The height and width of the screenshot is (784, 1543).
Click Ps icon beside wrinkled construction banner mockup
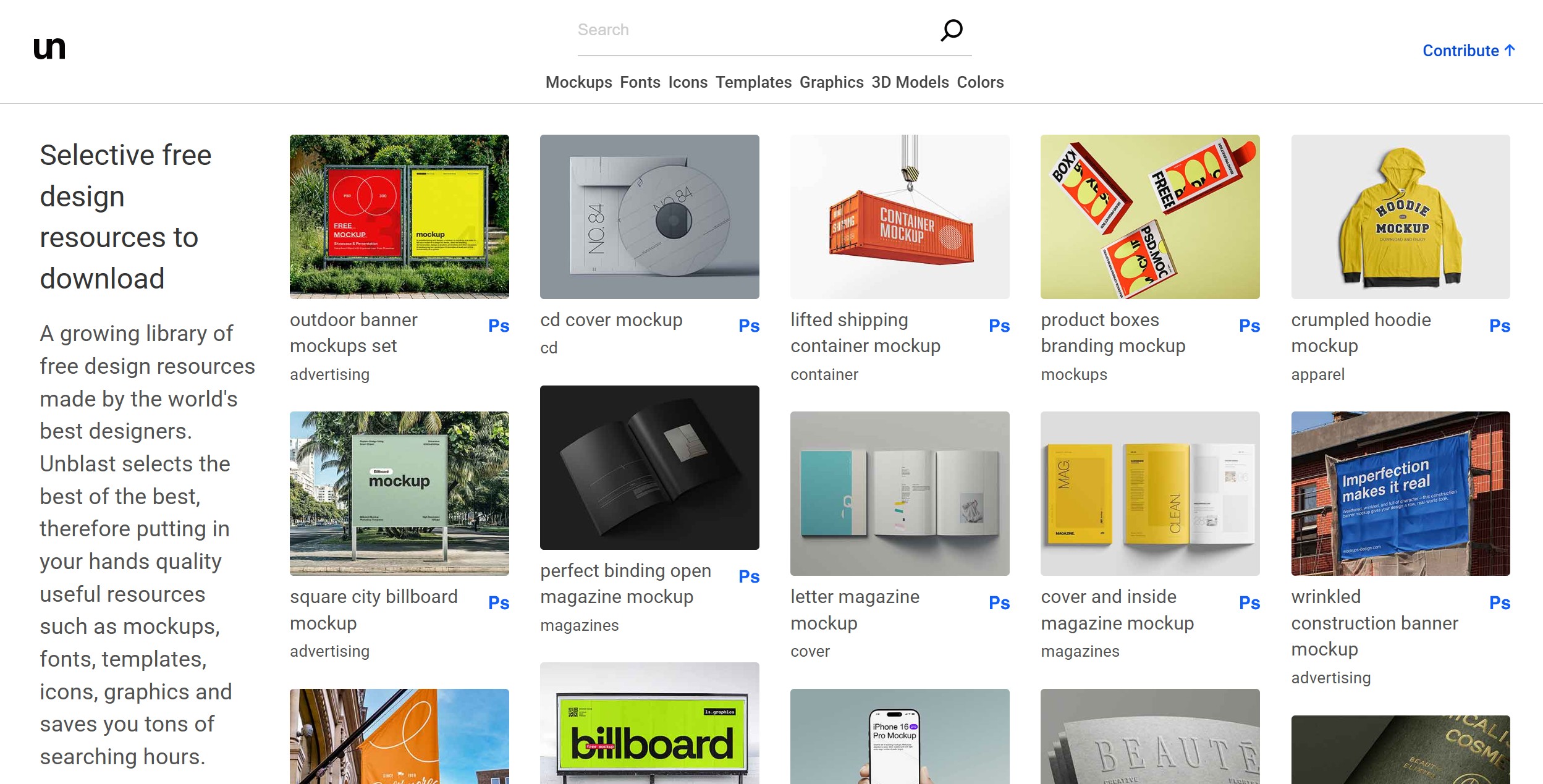1500,602
